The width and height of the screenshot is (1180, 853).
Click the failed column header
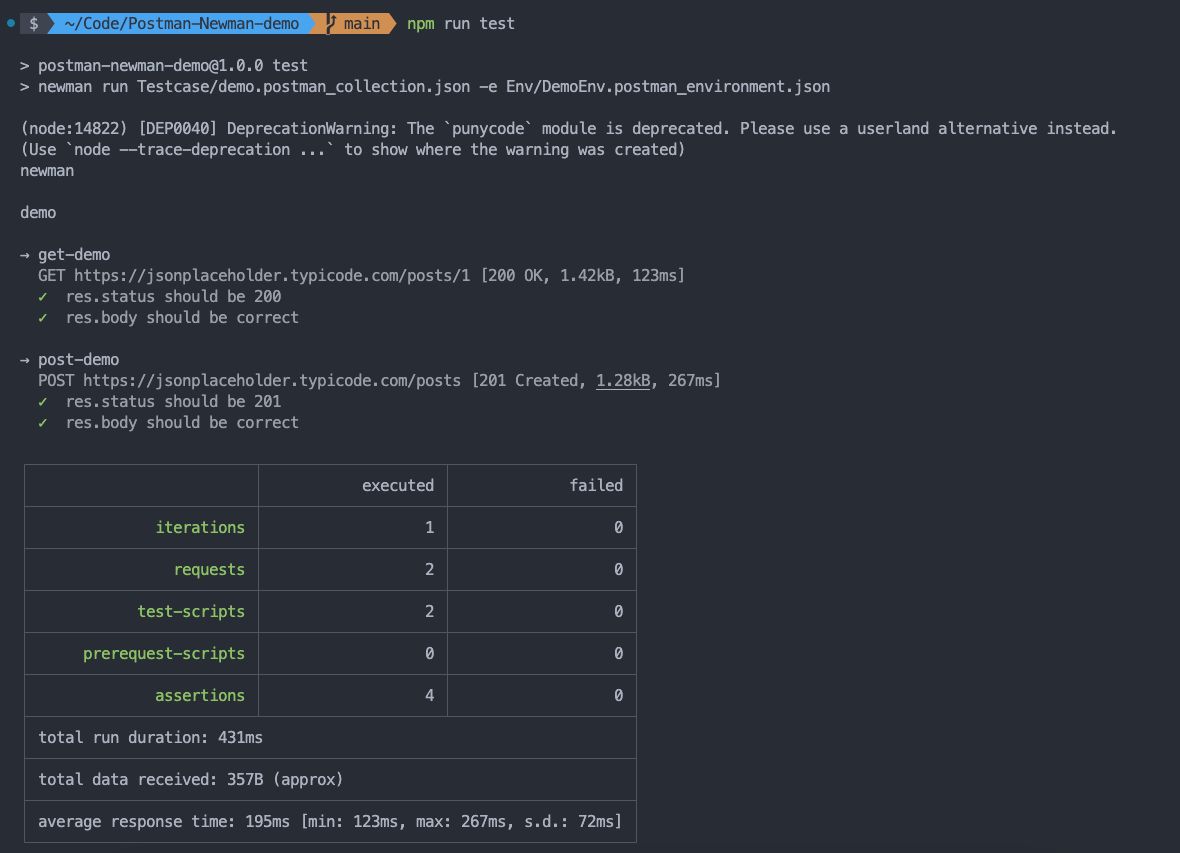(596, 486)
